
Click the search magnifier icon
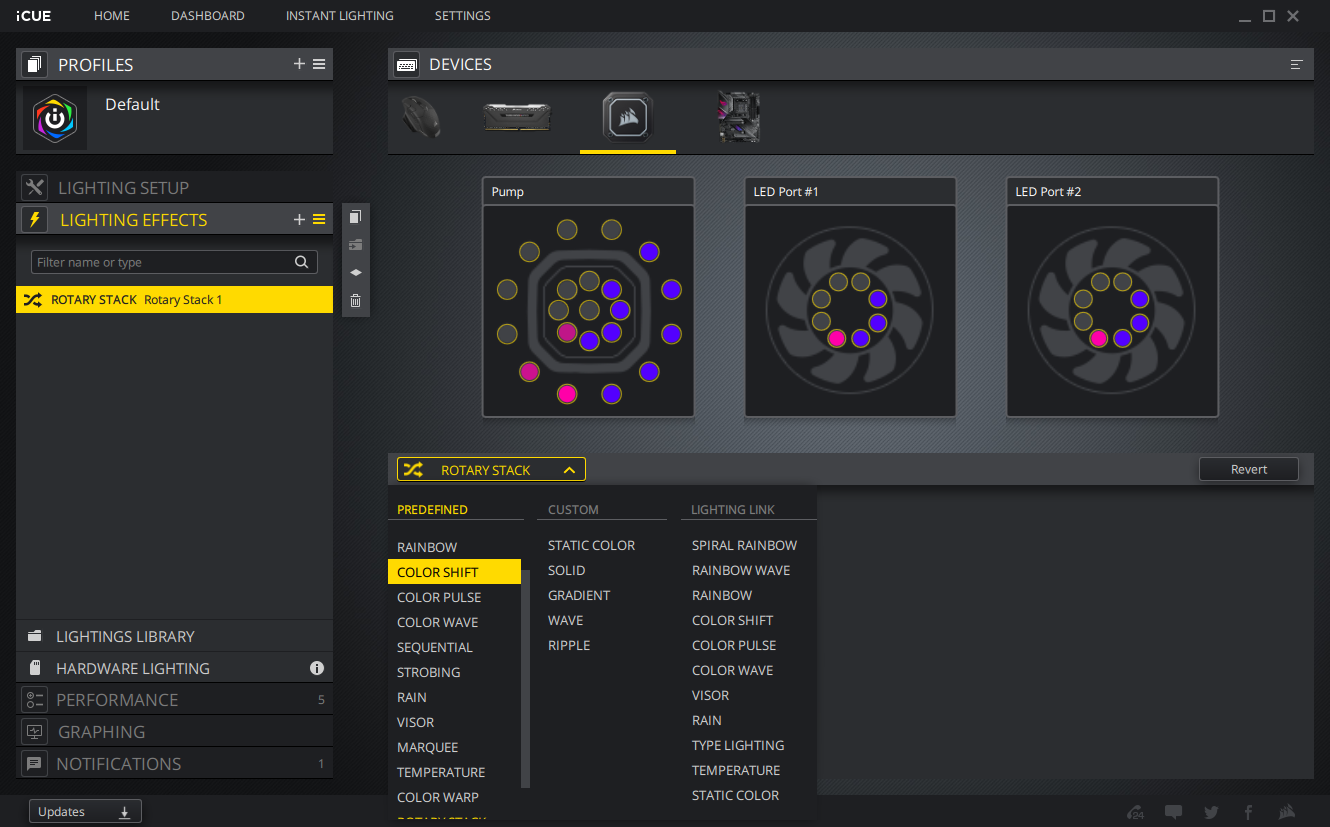(301, 262)
